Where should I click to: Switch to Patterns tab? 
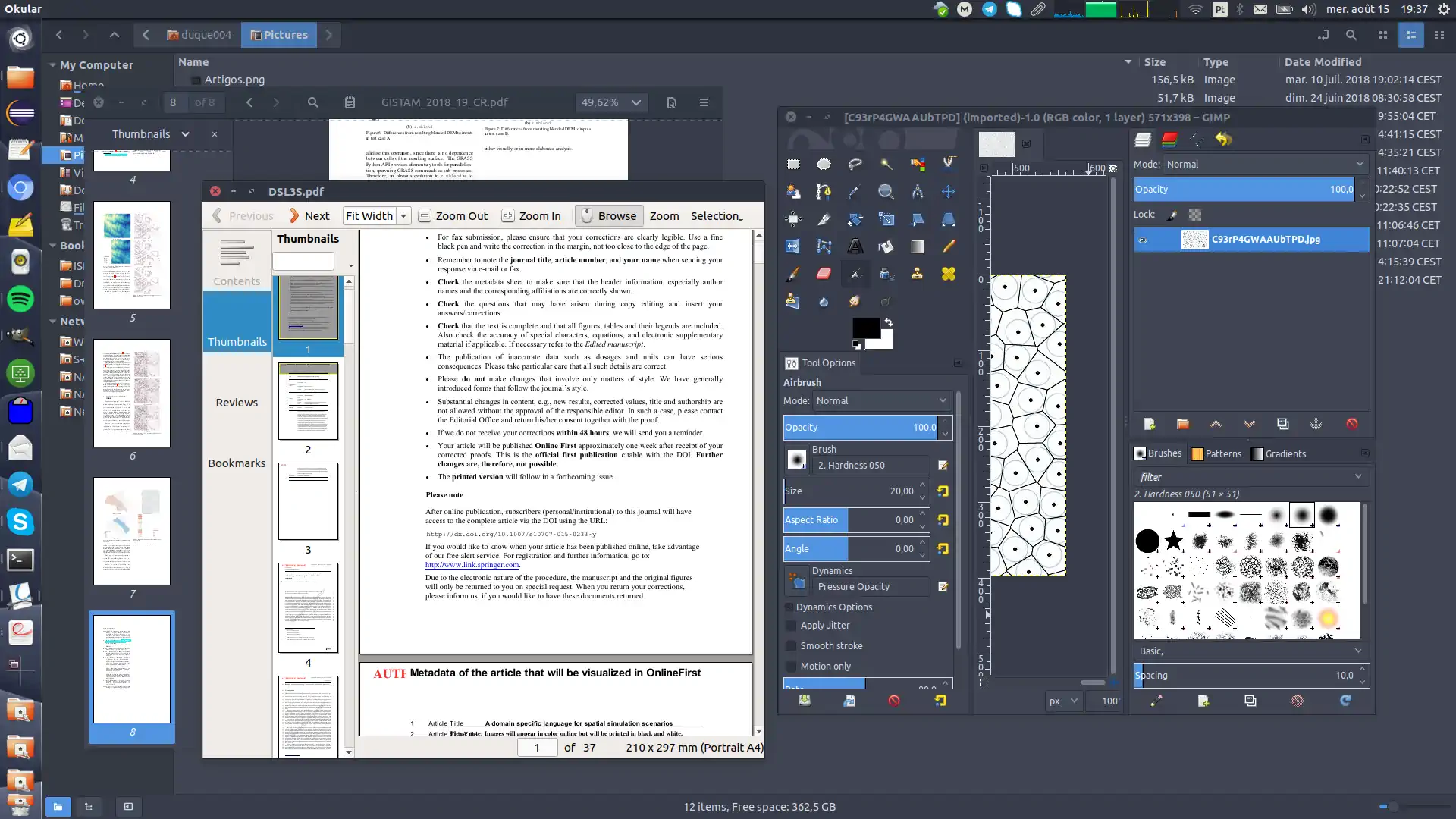pyautogui.click(x=1216, y=453)
